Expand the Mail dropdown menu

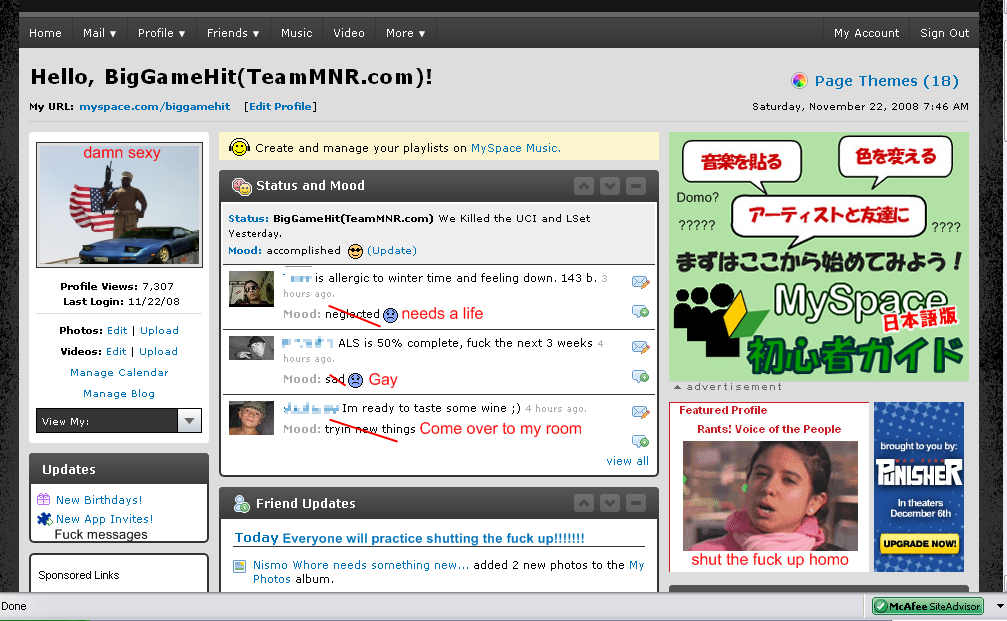pyautogui.click(x=99, y=33)
